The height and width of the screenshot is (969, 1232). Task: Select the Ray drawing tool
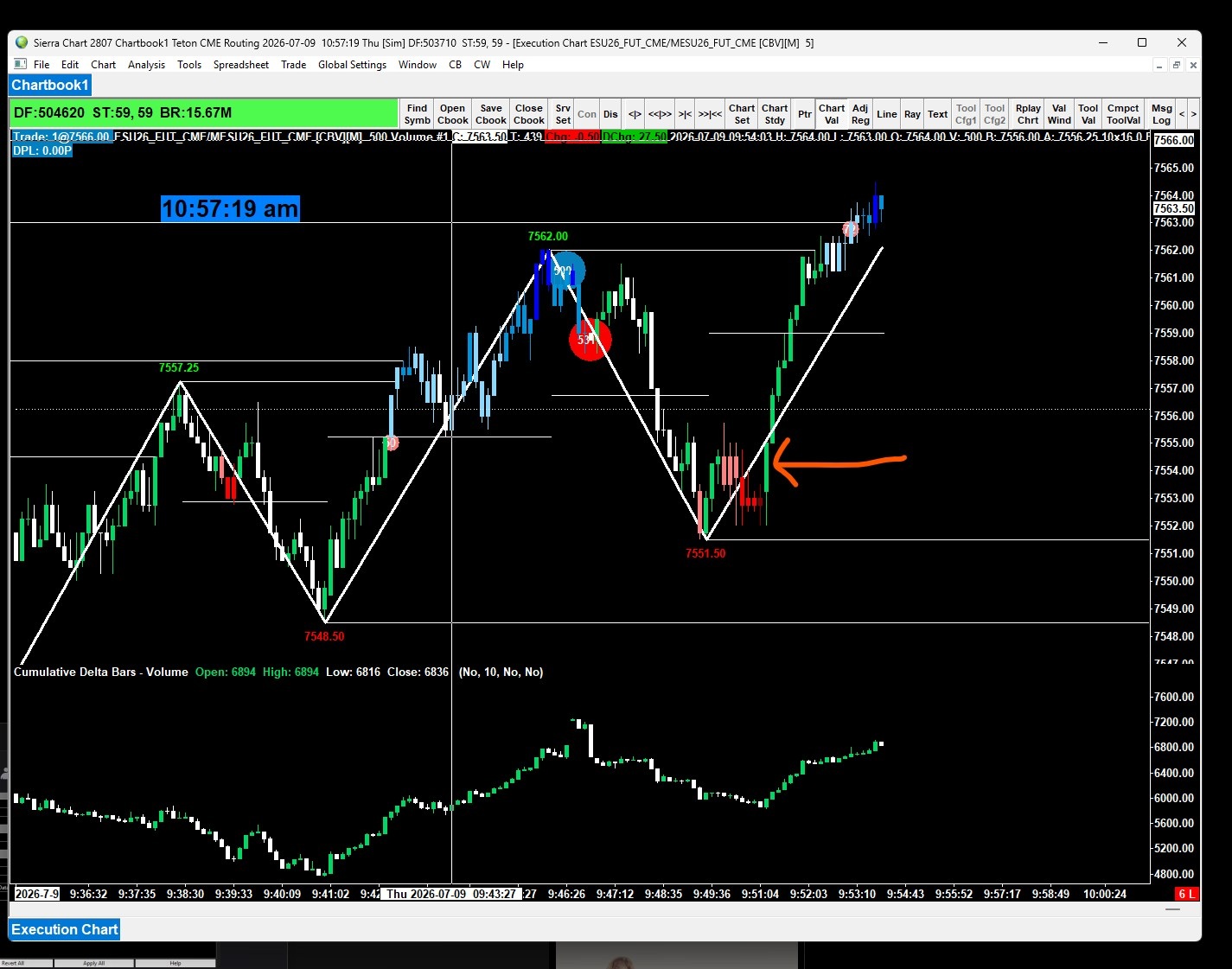(x=912, y=114)
